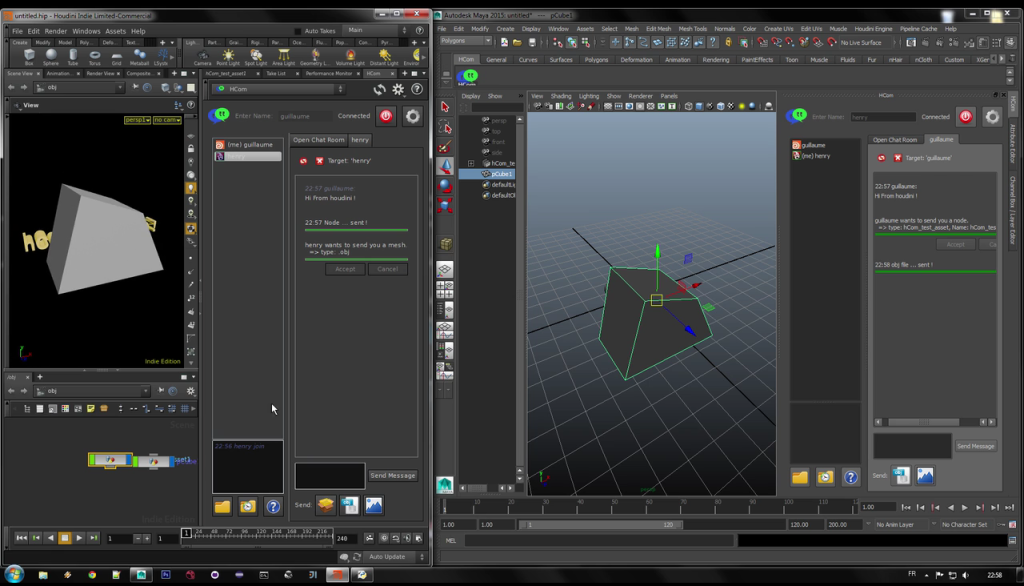Enable the Auto Takes checkbox
This screenshot has height=586, width=1024.
[x=298, y=31]
